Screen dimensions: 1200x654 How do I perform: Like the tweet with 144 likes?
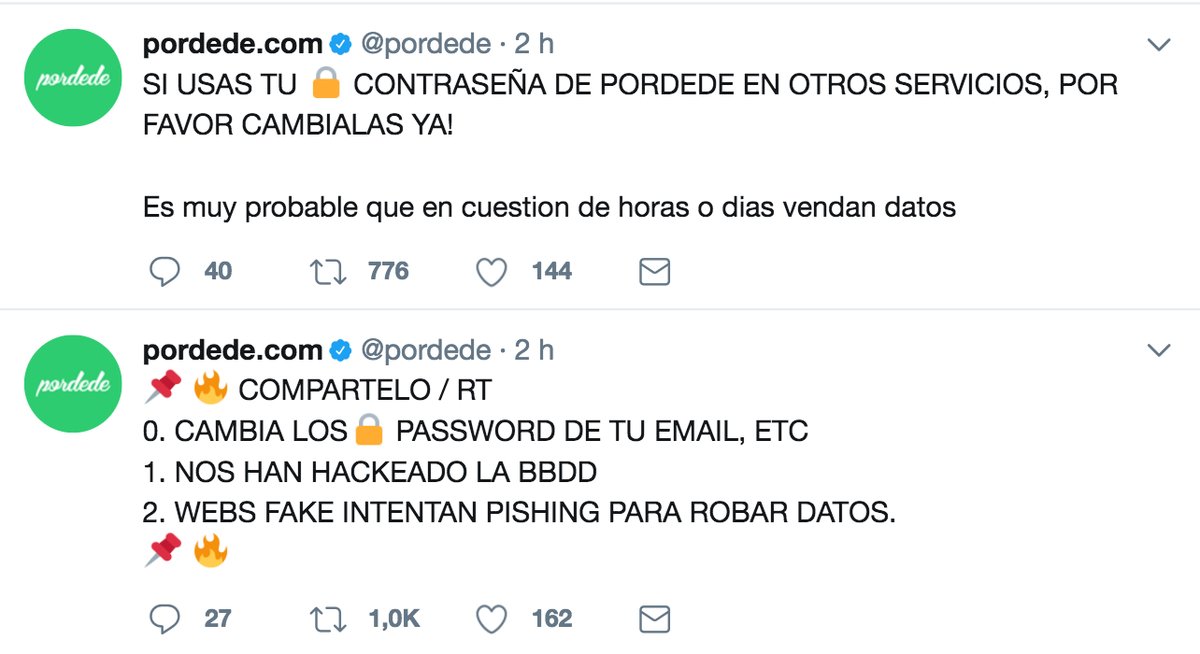click(x=491, y=271)
